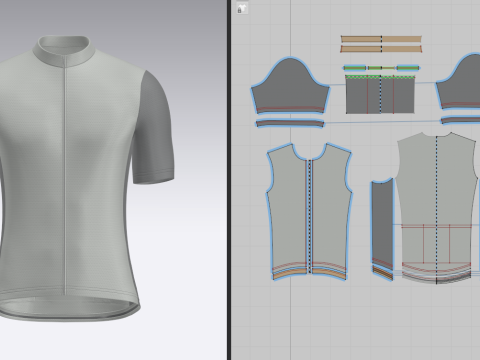Select the right green strip pattern piece
Viewport: 480px width, 360px height.
(408, 68)
